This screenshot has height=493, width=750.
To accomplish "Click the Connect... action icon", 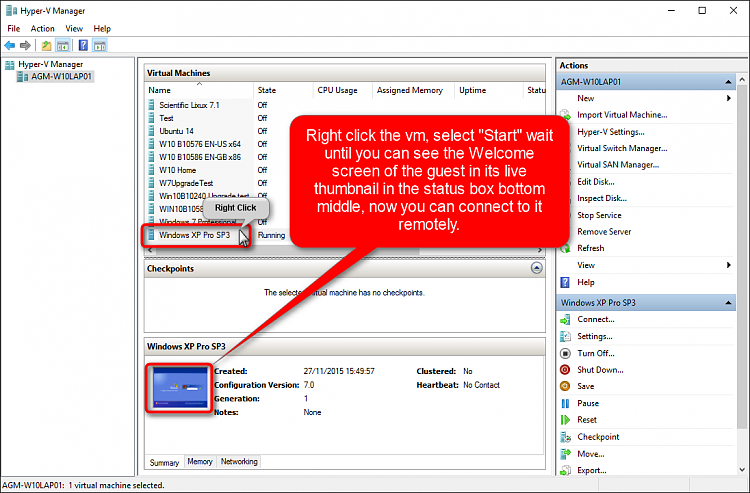I will pyautogui.click(x=565, y=319).
